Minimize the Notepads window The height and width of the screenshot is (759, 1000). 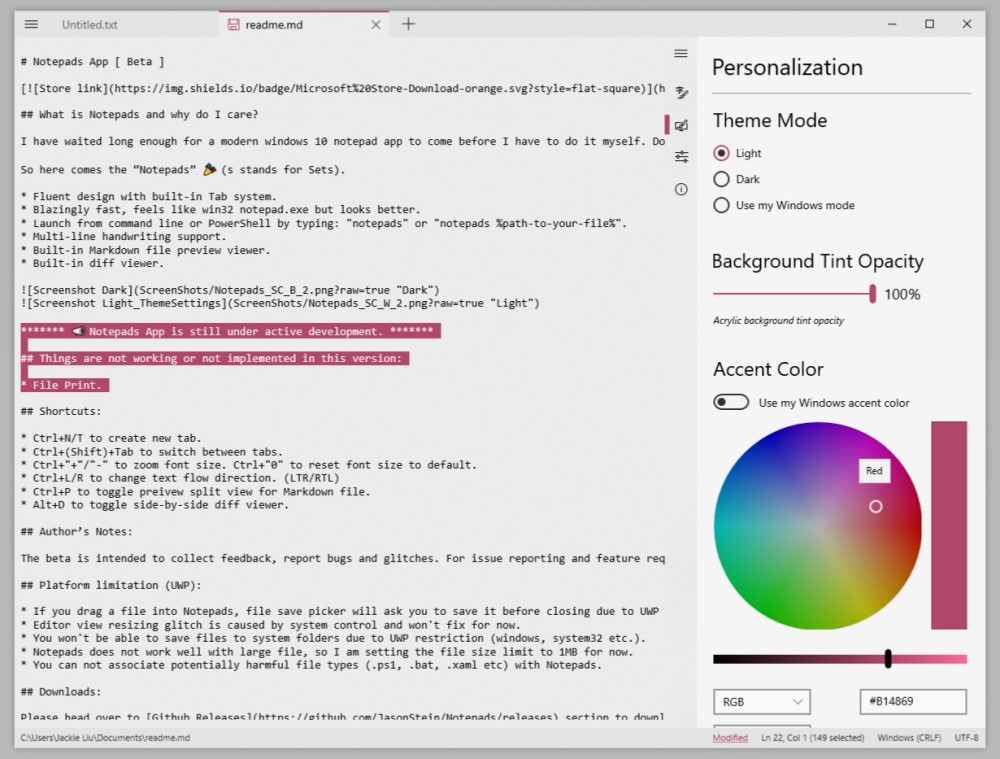pyautogui.click(x=892, y=24)
